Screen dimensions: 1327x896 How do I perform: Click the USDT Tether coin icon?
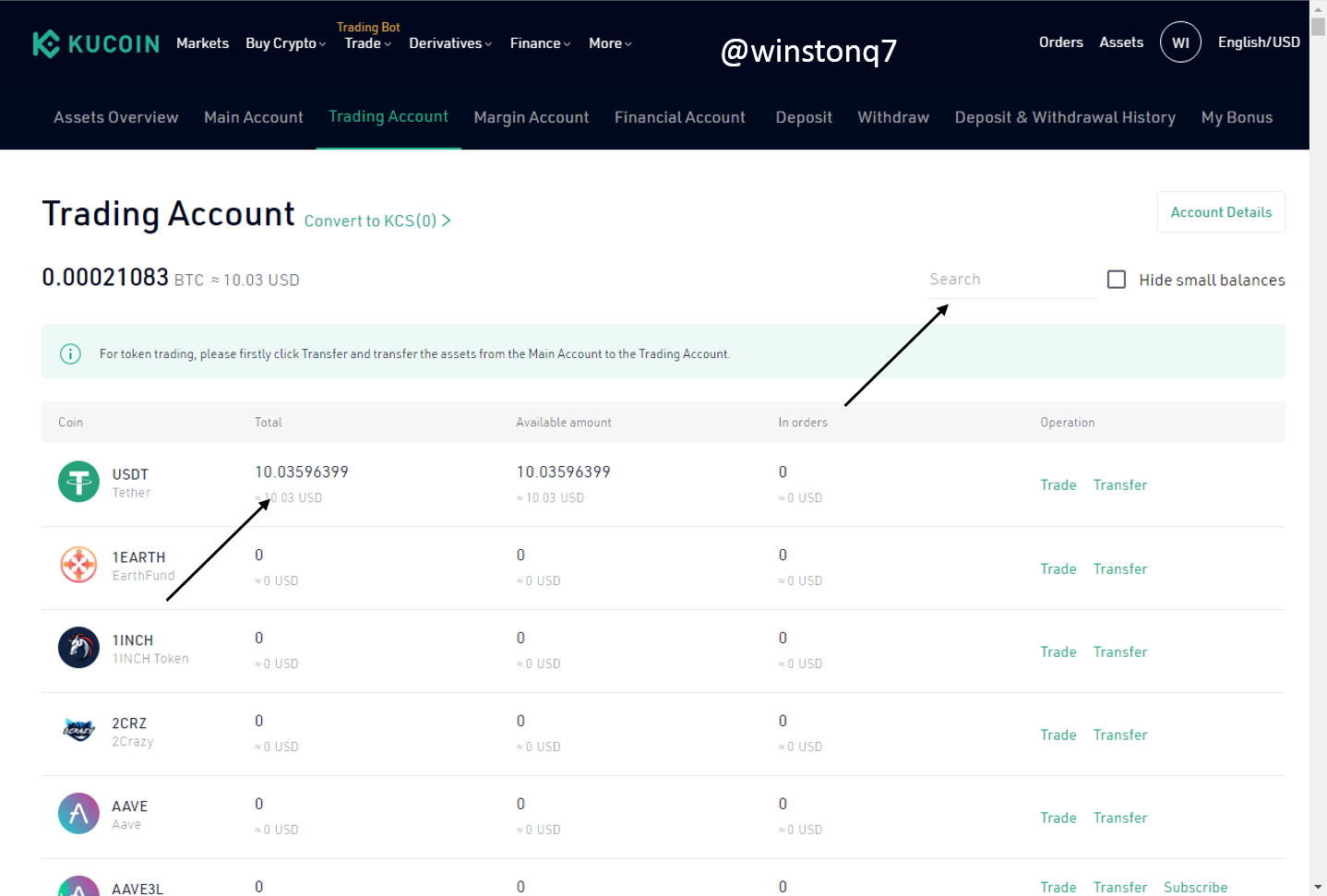click(x=78, y=482)
